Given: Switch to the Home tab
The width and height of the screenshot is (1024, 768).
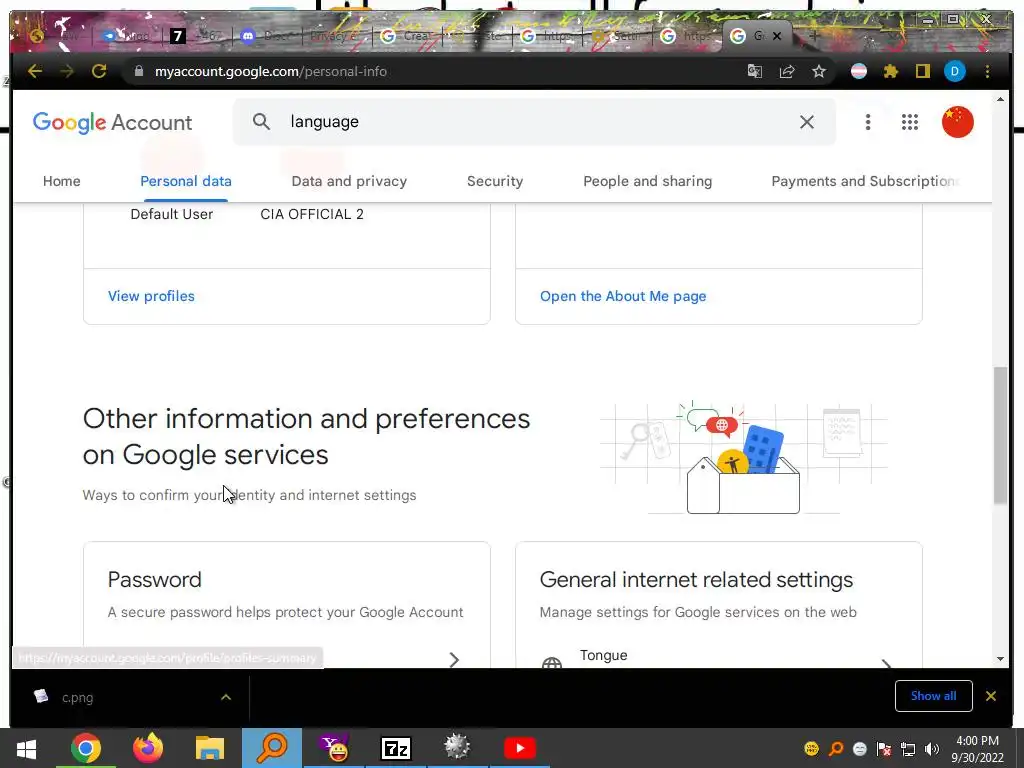Looking at the screenshot, I should coord(61,181).
